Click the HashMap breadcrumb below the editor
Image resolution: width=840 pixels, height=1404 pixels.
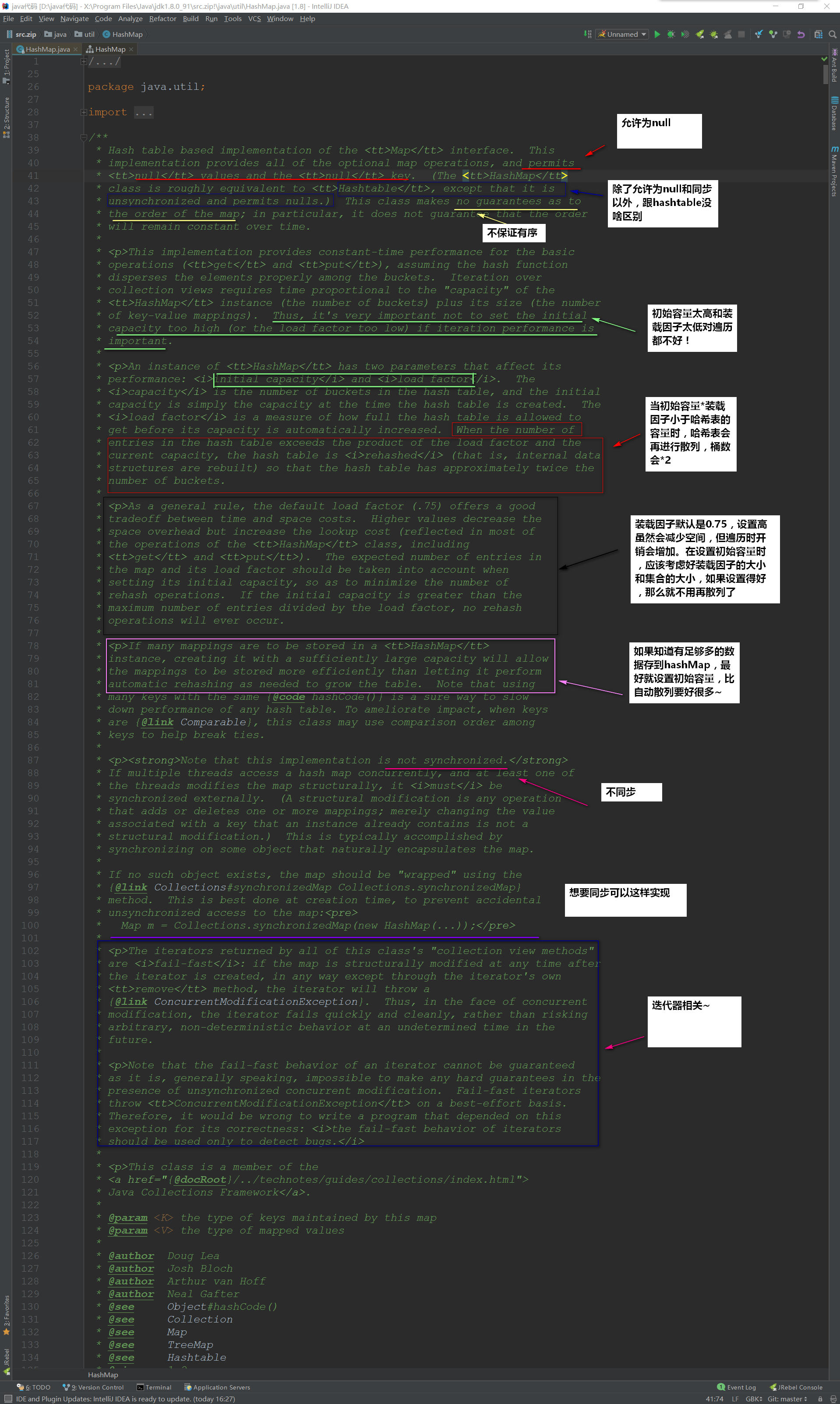click(x=103, y=1375)
